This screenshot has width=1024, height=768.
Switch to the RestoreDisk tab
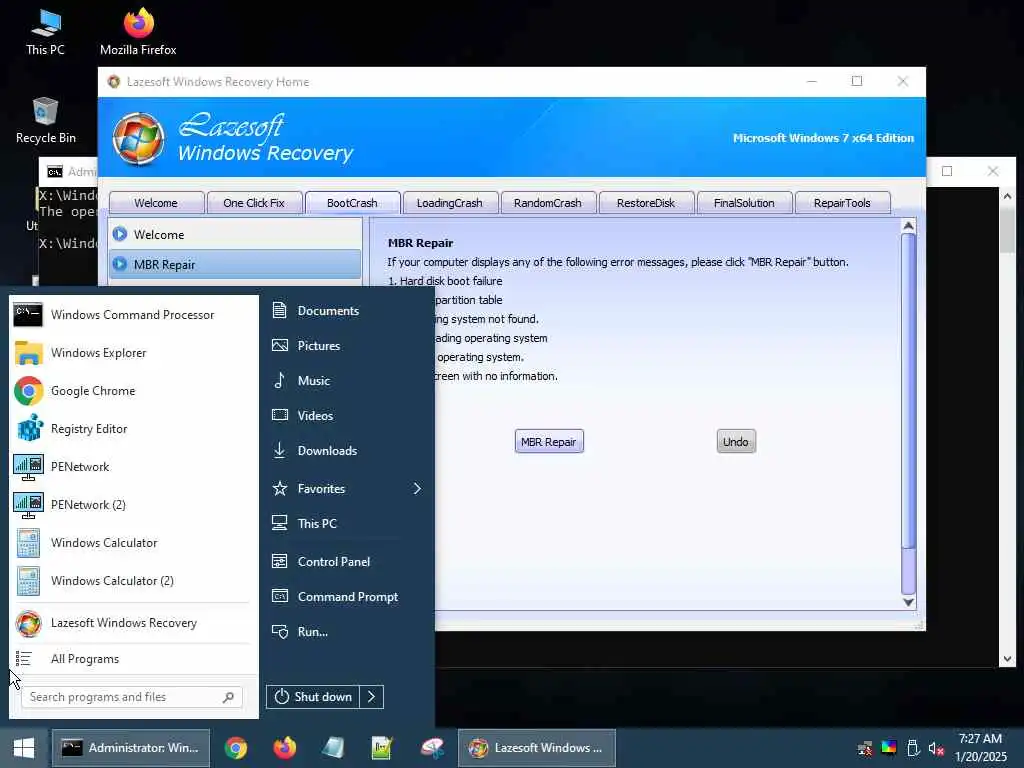(x=646, y=203)
